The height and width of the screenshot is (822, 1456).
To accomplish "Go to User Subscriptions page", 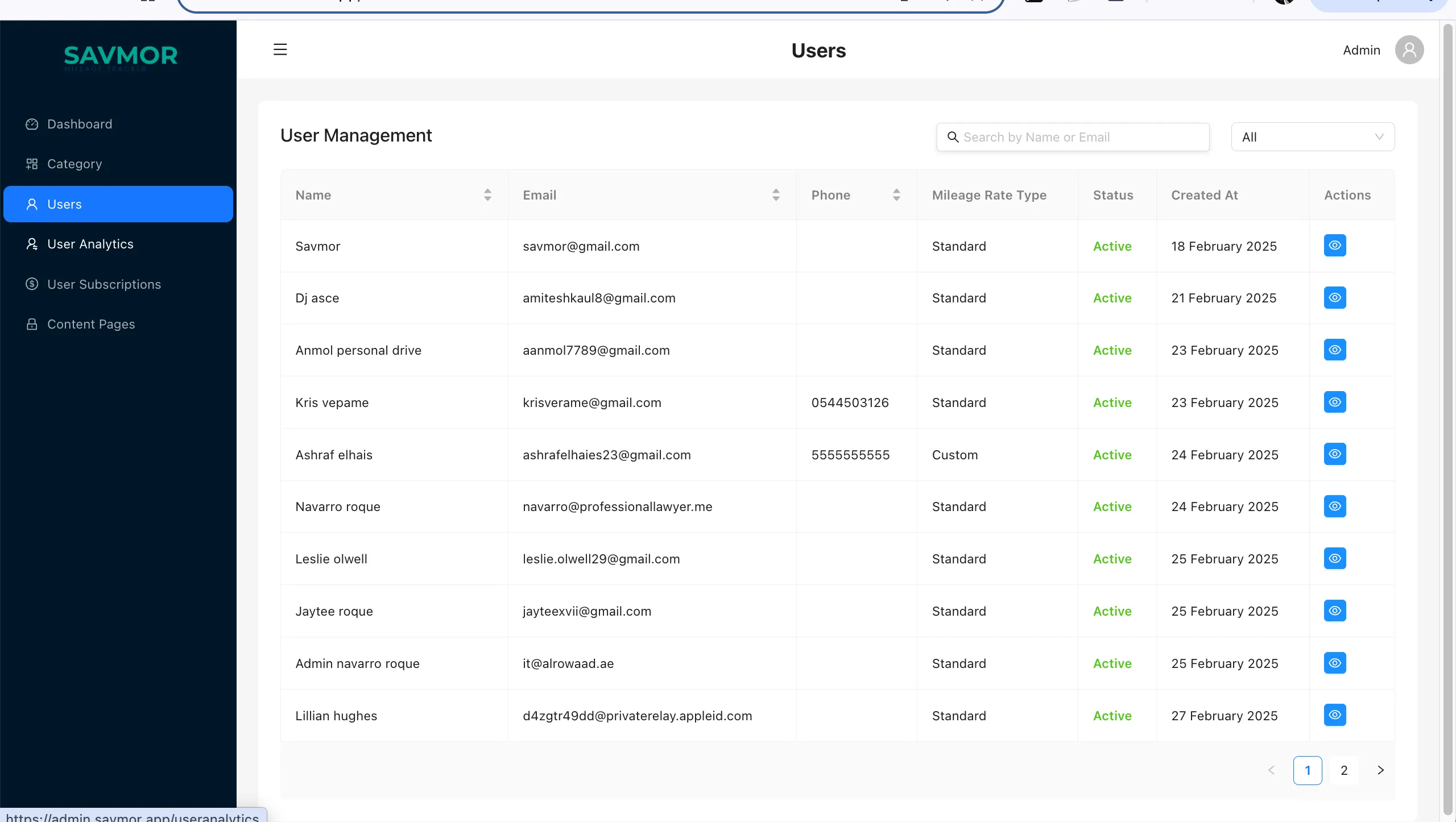I will point(104,284).
